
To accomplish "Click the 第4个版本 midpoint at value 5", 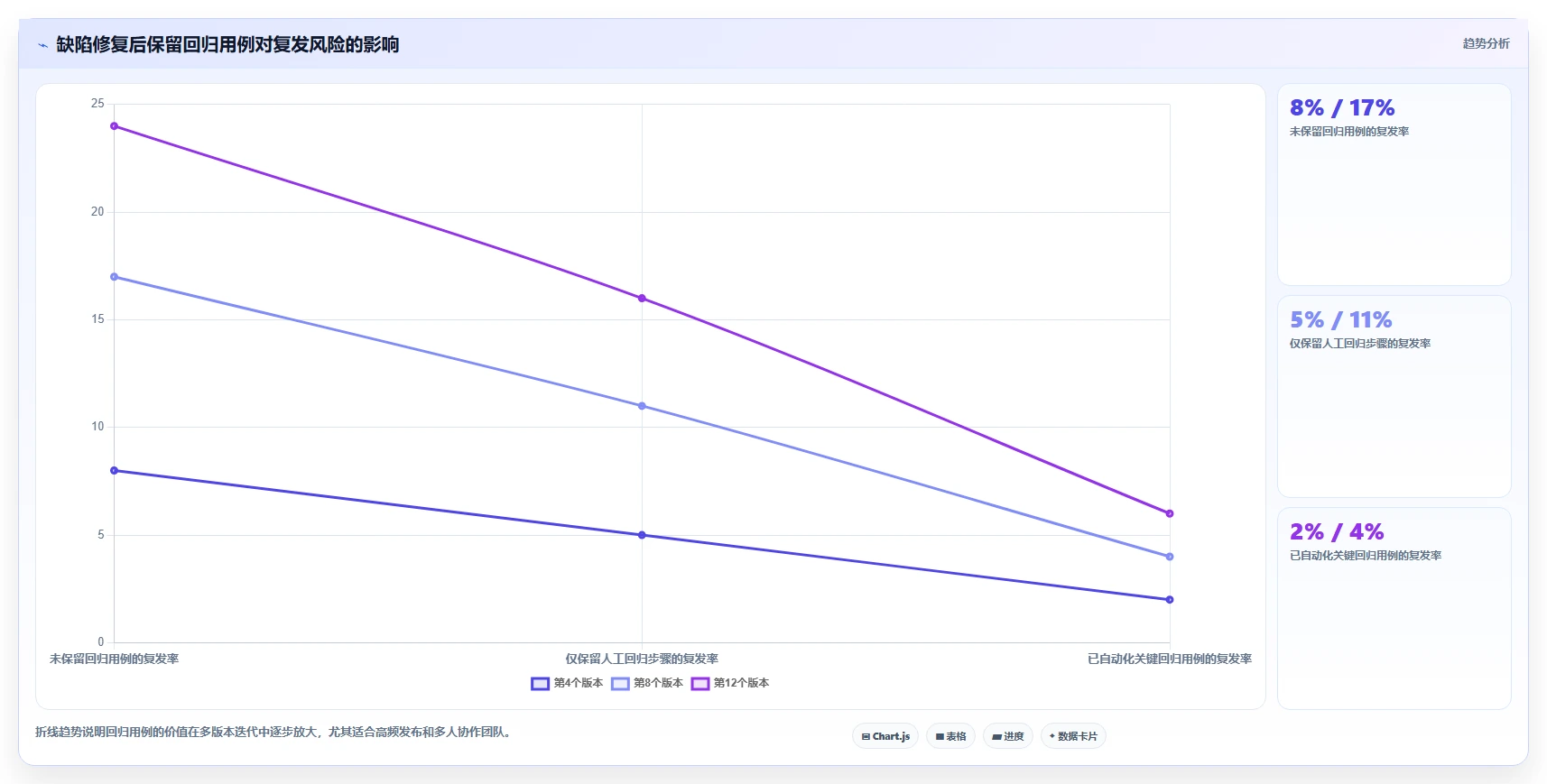I will (x=642, y=535).
